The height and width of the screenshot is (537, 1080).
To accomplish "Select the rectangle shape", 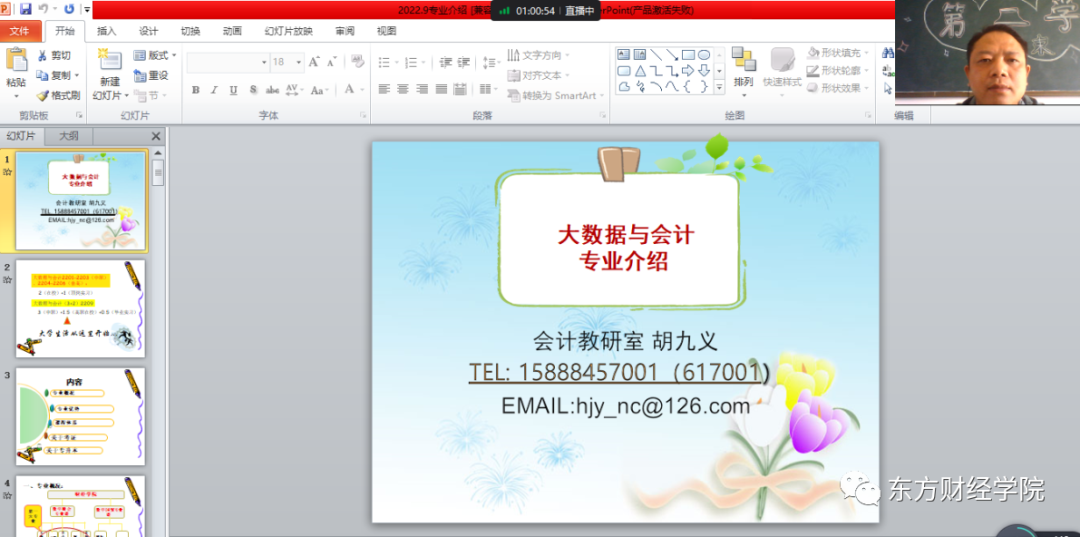I will click(x=688, y=54).
